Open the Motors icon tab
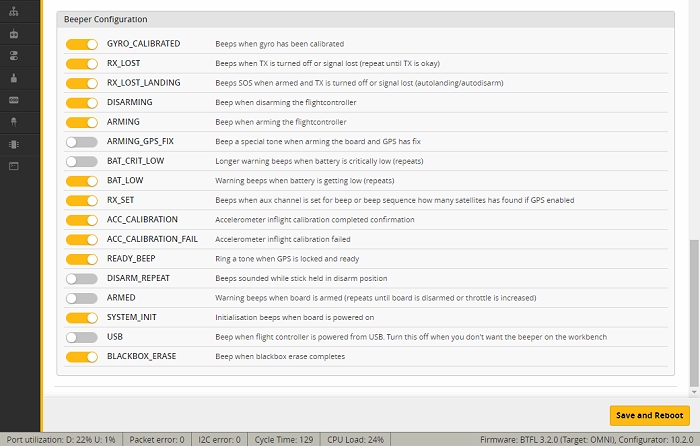 pos(14,78)
